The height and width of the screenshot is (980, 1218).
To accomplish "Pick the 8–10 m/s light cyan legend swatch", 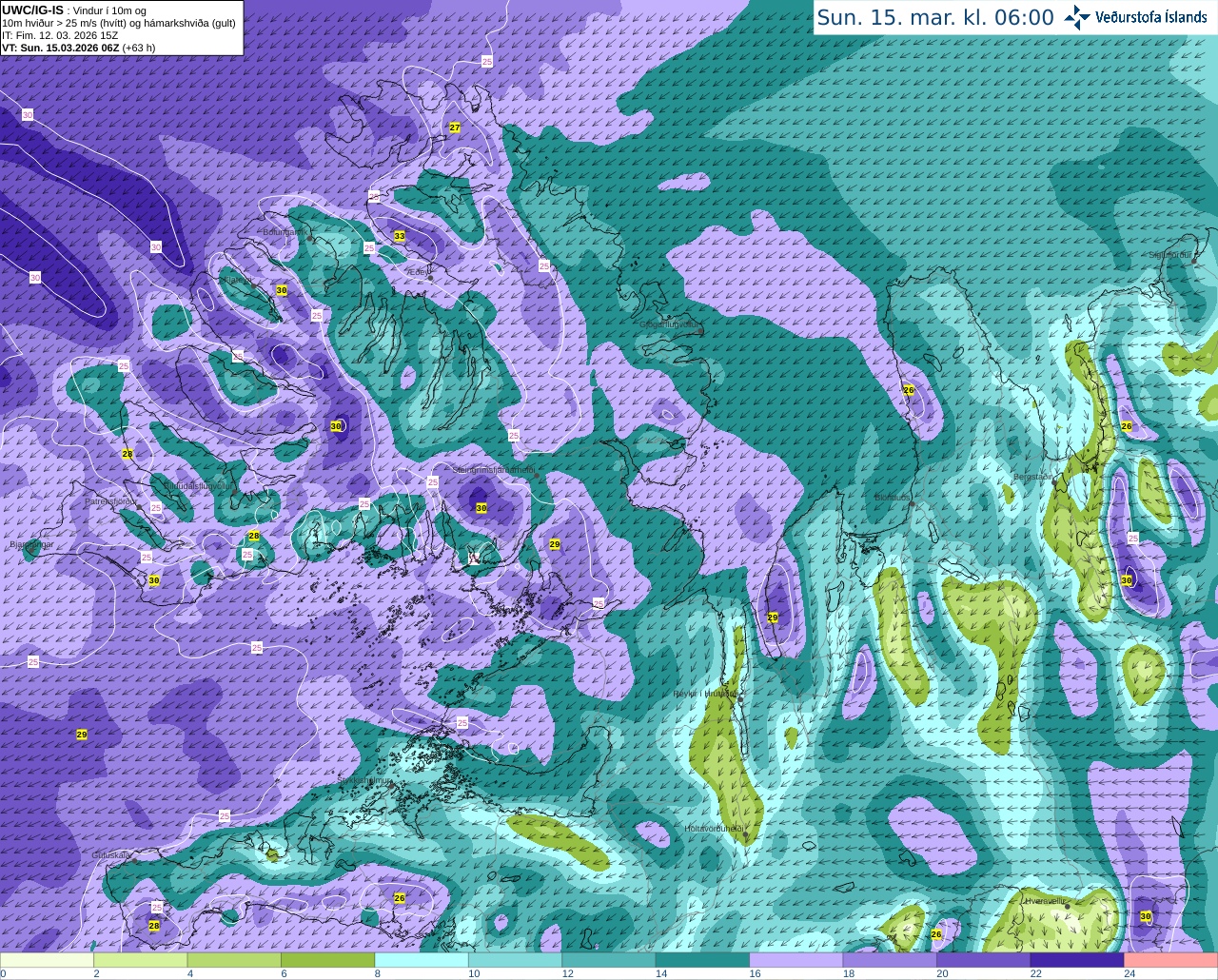I will point(422,960).
